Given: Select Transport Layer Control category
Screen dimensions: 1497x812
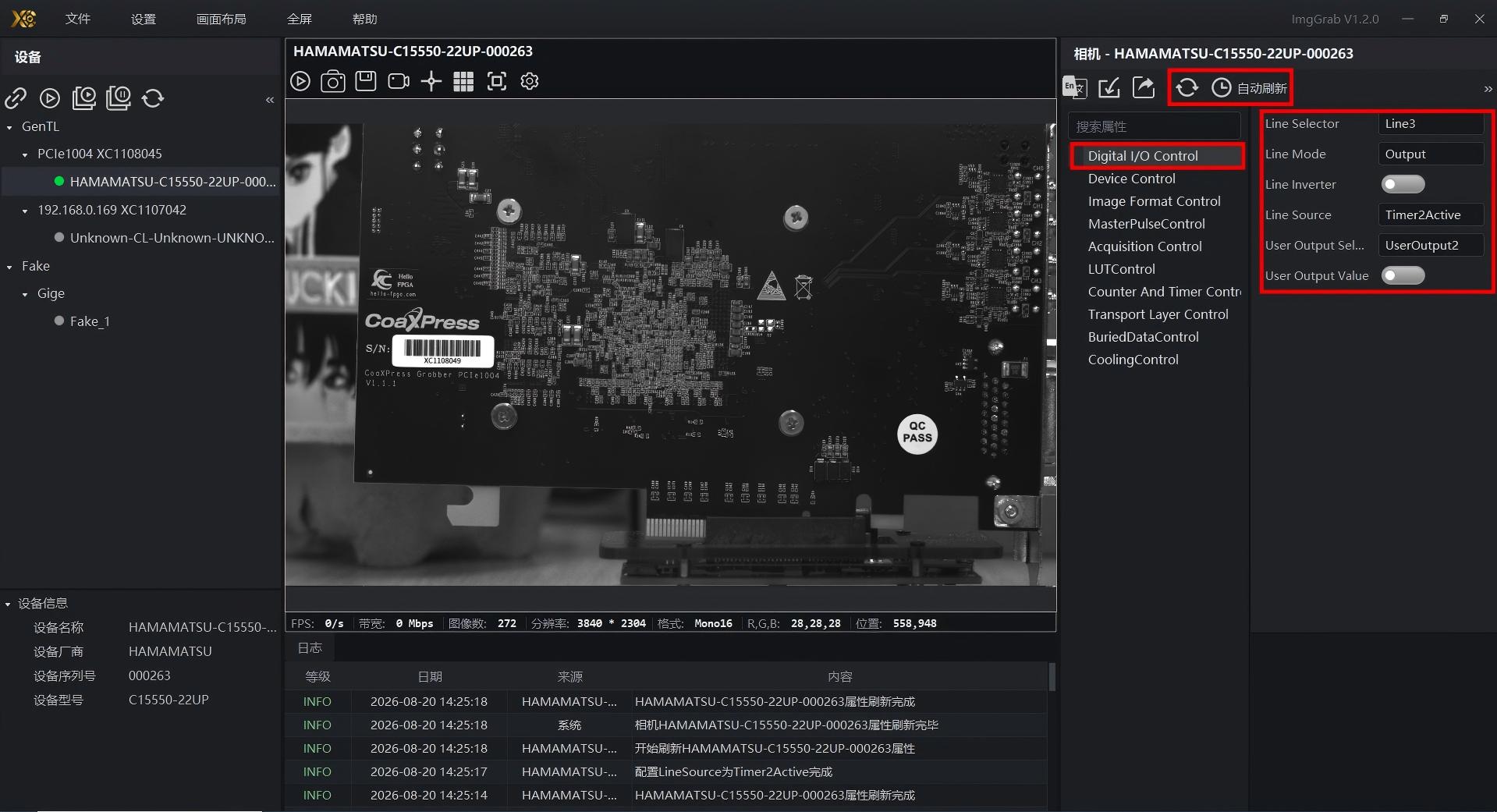Looking at the screenshot, I should [x=1157, y=314].
